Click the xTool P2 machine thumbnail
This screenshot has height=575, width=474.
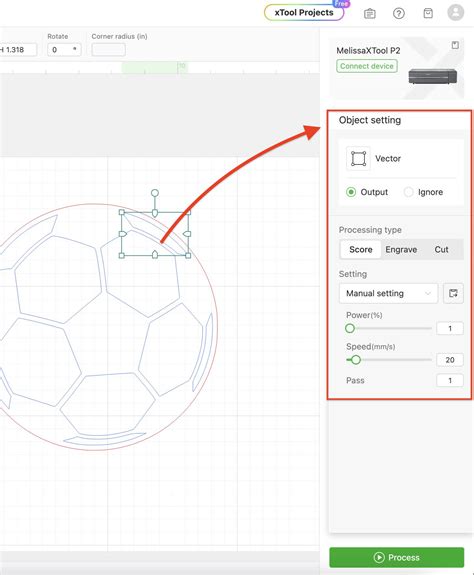click(x=433, y=76)
